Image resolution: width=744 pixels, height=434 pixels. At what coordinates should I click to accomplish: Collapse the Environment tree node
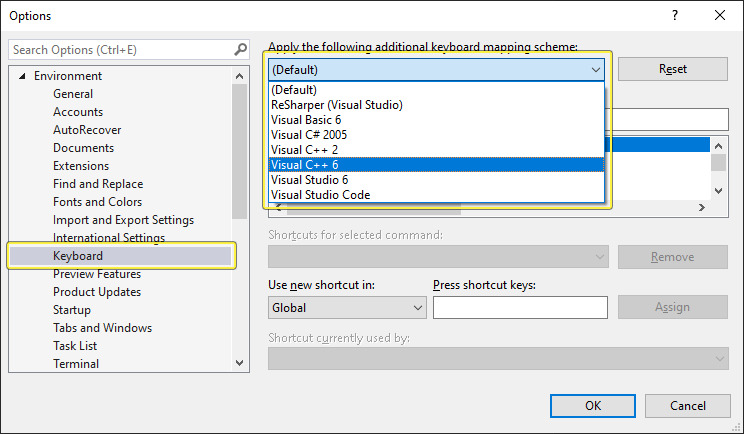coord(22,76)
